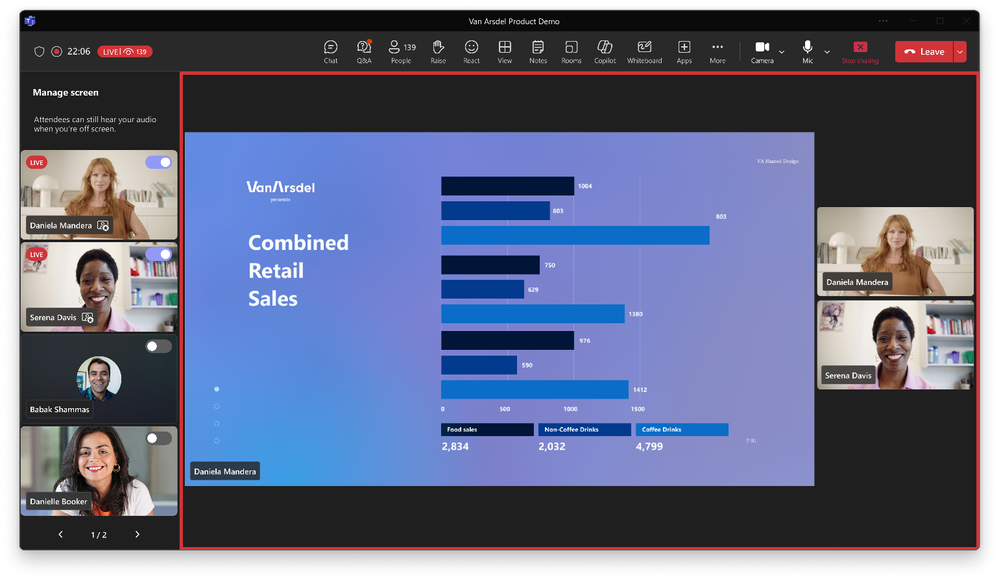
Task: Open the React emoji menu
Action: [471, 52]
